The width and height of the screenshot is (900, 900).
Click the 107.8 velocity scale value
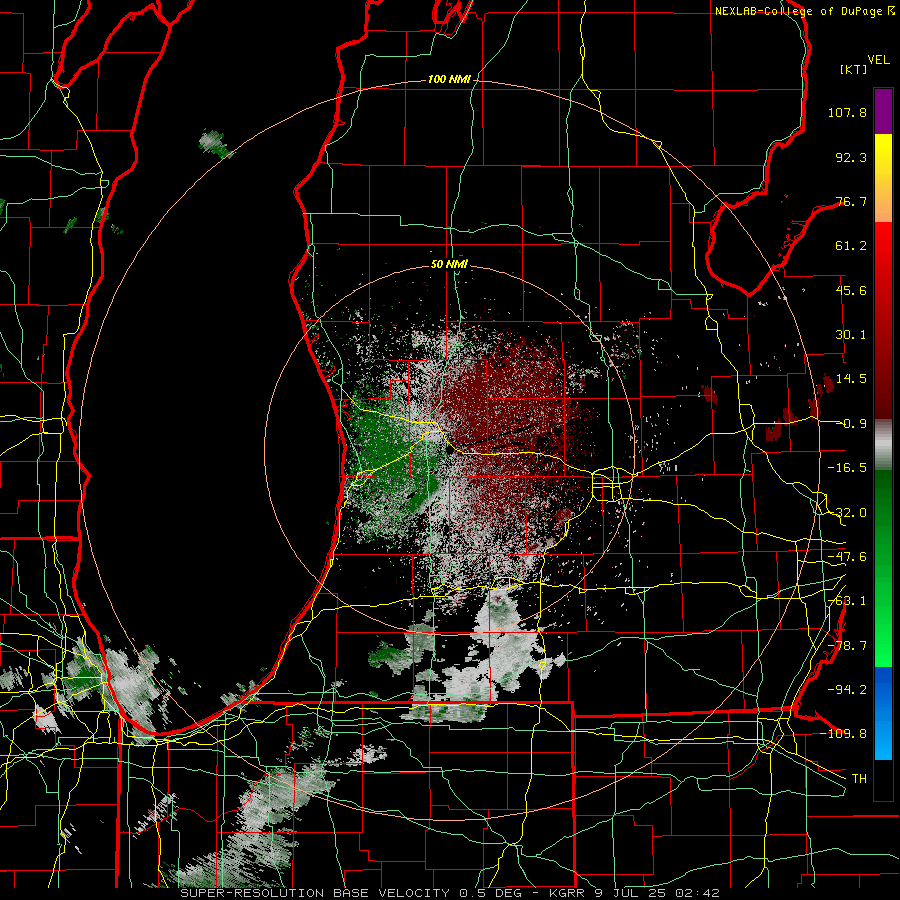(847, 112)
